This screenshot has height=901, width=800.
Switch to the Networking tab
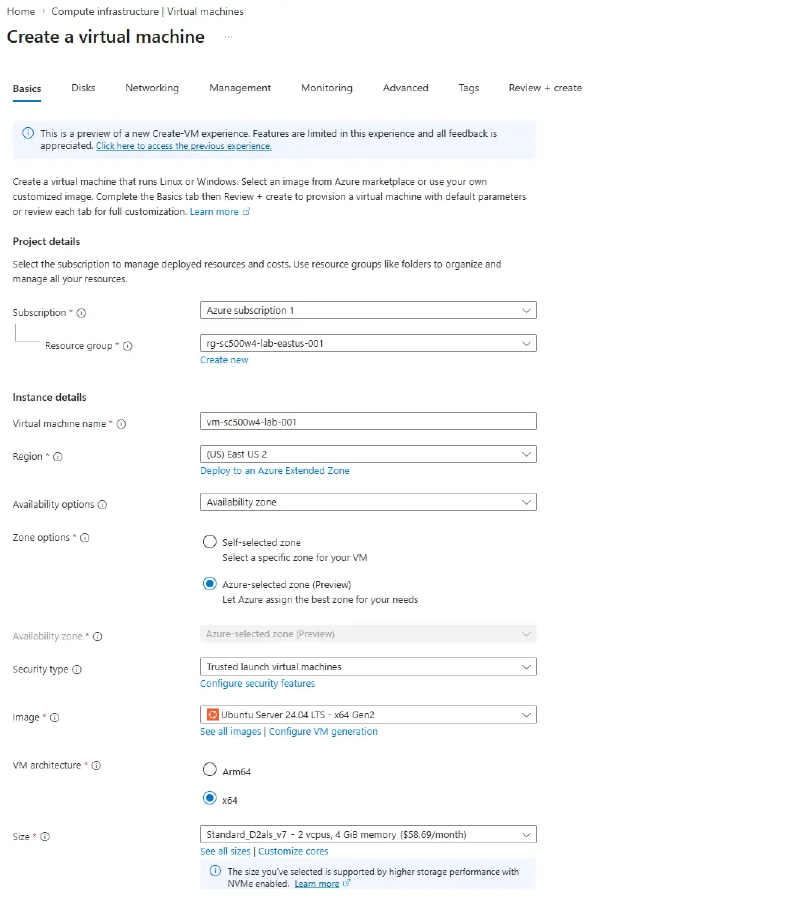(152, 88)
